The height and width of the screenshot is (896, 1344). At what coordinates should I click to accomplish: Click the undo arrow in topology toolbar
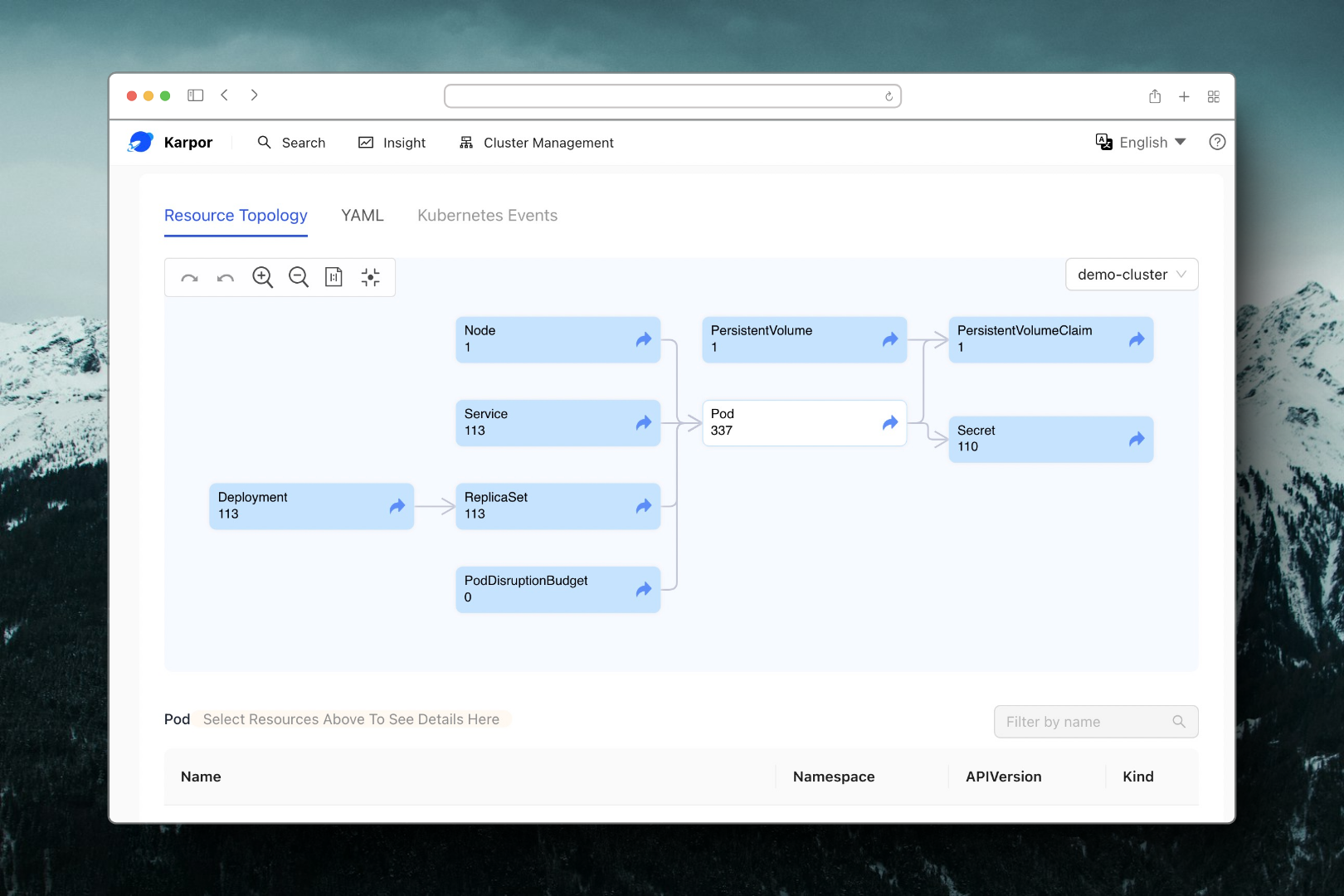[x=226, y=278]
